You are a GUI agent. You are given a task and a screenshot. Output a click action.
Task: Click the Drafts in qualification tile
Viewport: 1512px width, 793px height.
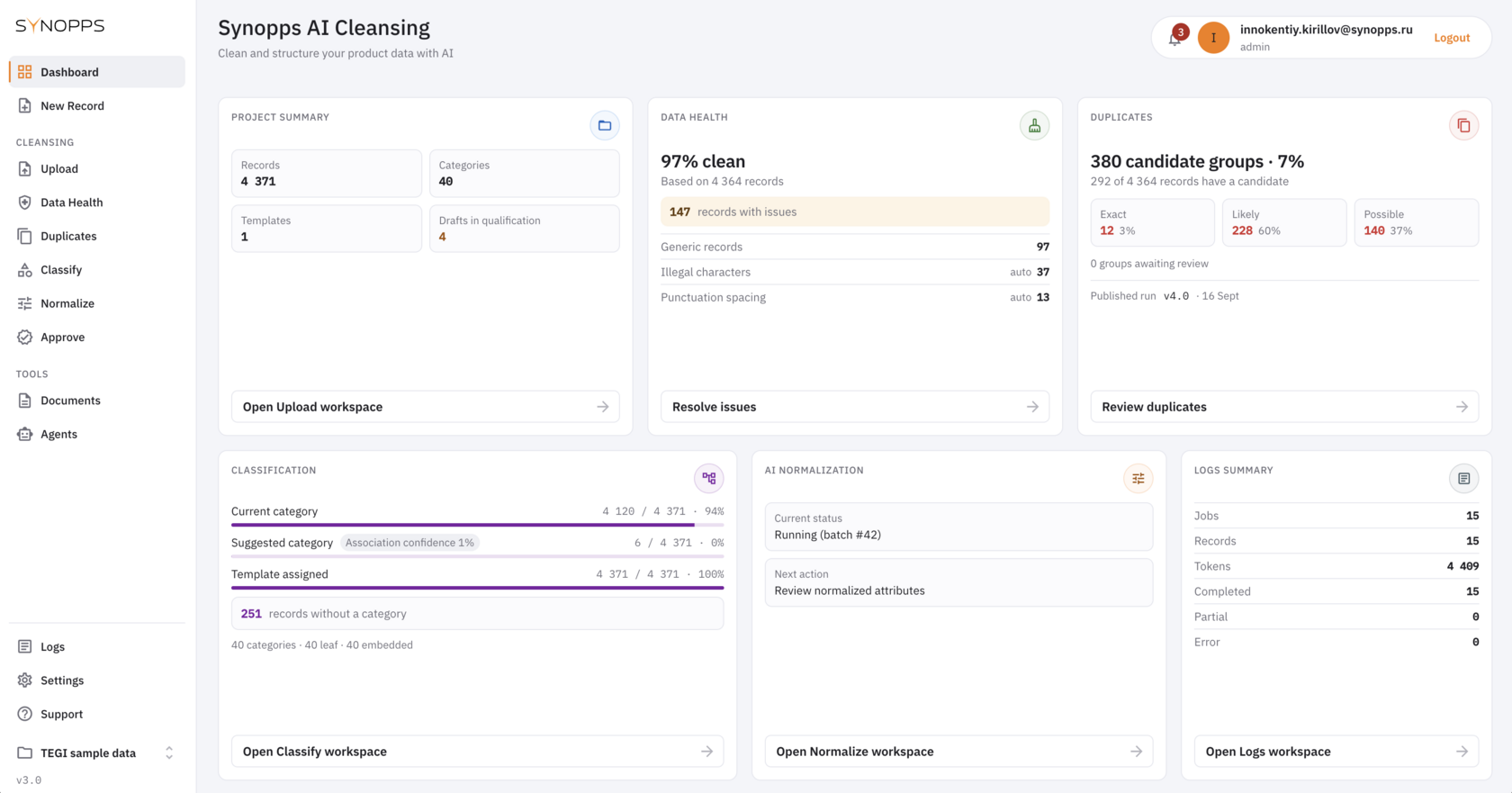tap(525, 229)
